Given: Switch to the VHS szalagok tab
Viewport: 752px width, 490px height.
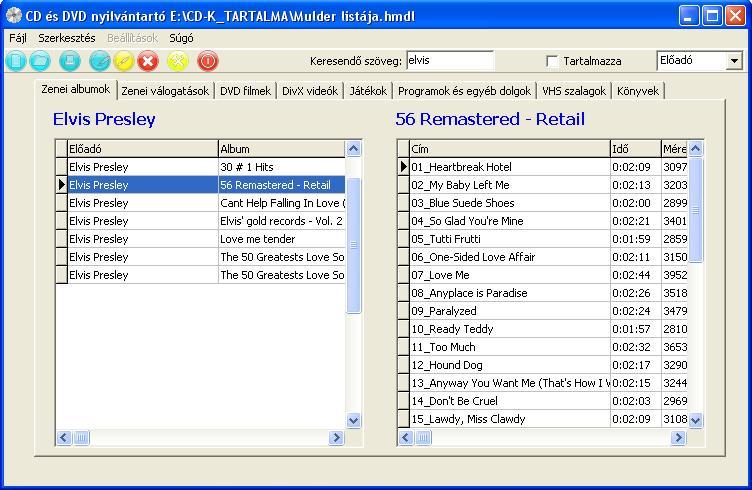Looking at the screenshot, I should pyautogui.click(x=574, y=91).
